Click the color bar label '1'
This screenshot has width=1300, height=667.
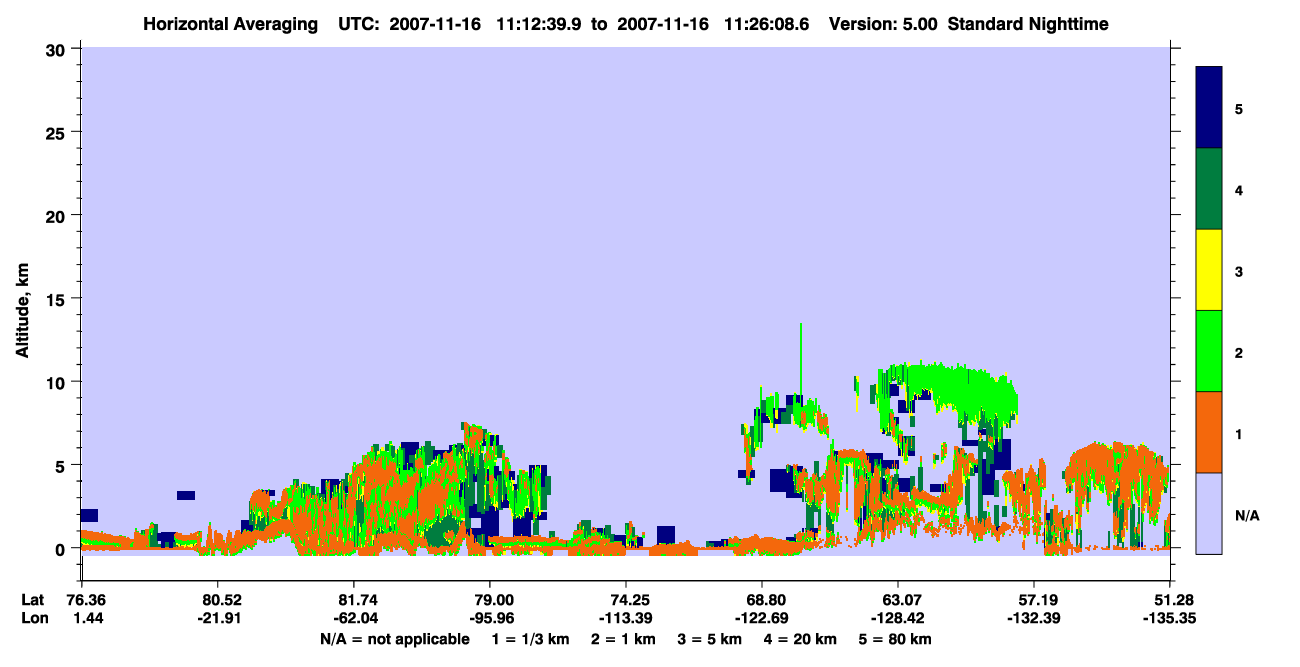point(1238,433)
